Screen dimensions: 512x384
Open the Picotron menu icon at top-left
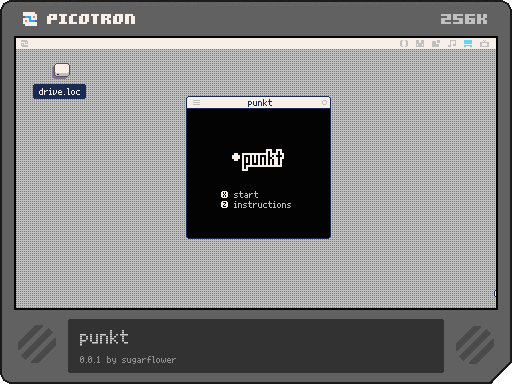[24, 44]
